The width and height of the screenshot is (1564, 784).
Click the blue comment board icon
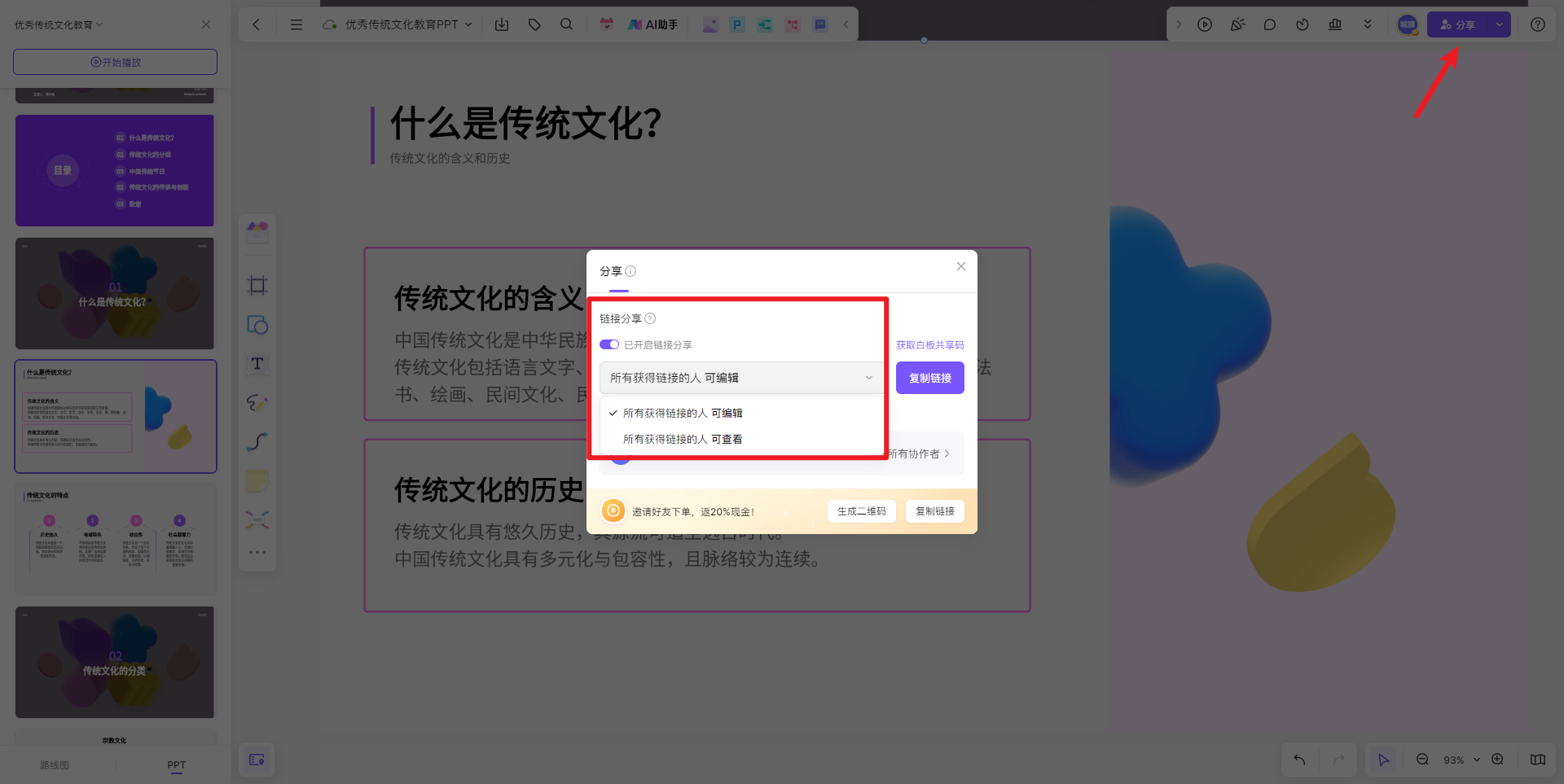point(820,24)
